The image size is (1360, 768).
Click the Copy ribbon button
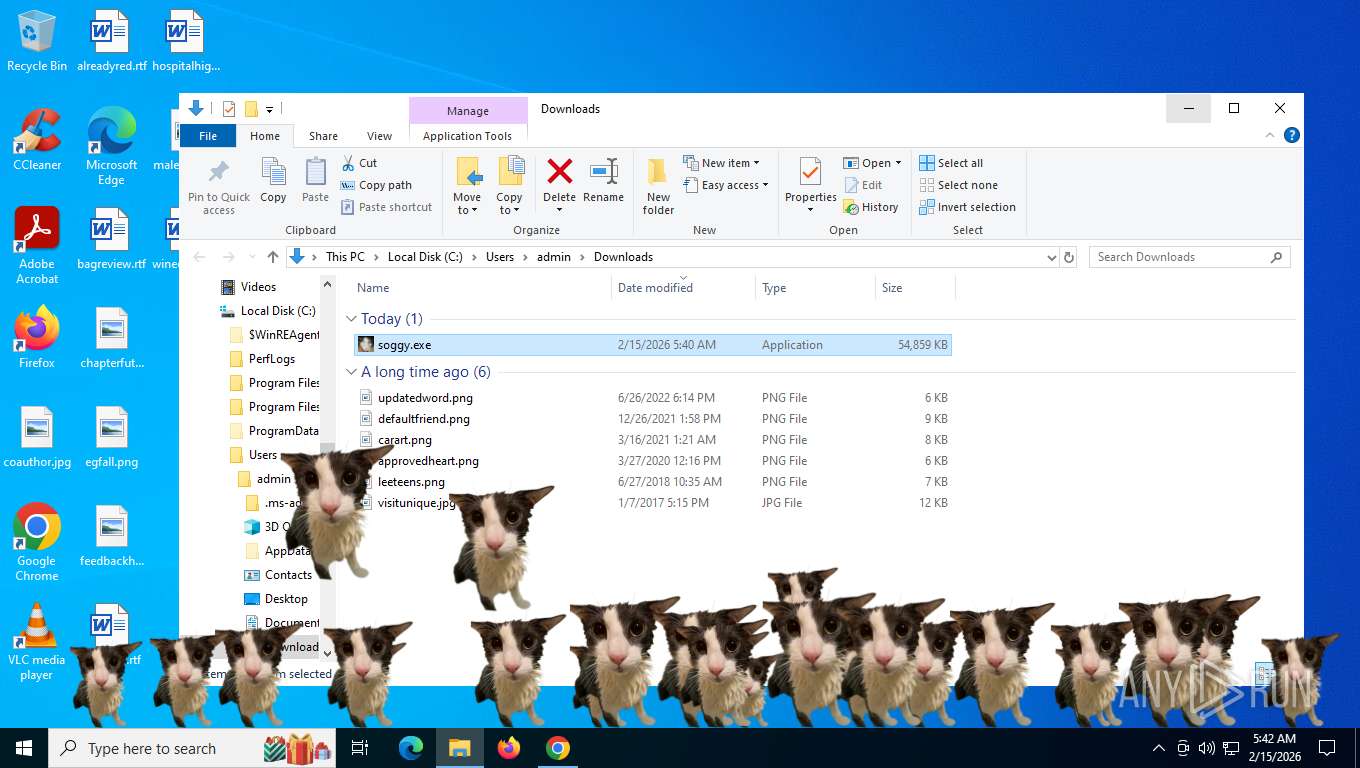(x=273, y=181)
